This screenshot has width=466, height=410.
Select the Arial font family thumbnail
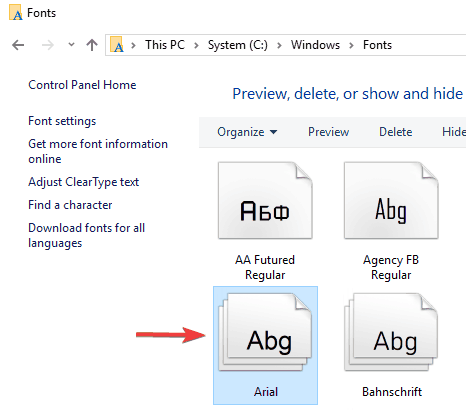point(265,333)
